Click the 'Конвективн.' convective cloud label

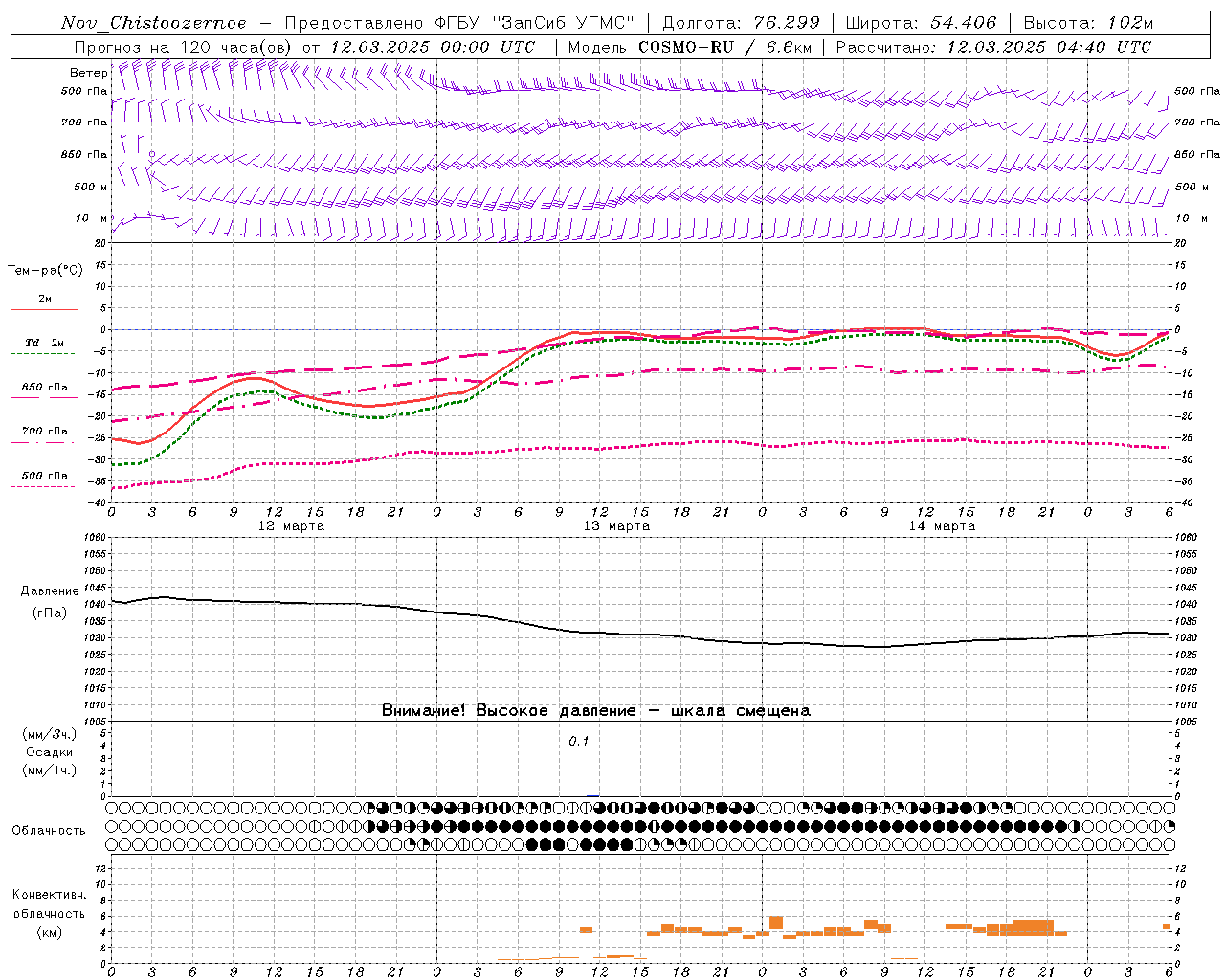(x=49, y=895)
